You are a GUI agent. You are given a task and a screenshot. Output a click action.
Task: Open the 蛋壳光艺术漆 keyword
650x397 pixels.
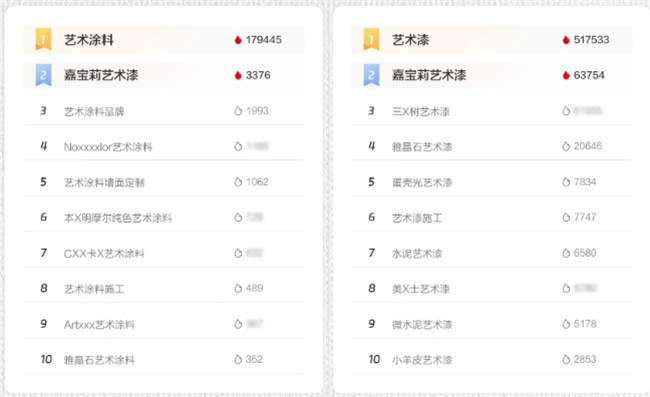422,182
